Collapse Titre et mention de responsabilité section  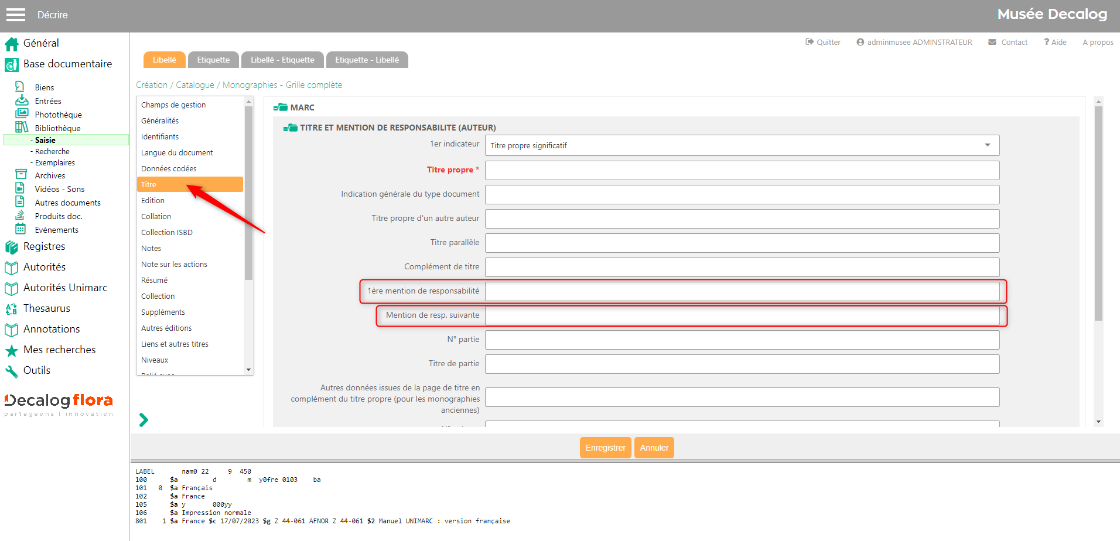[x=290, y=127]
